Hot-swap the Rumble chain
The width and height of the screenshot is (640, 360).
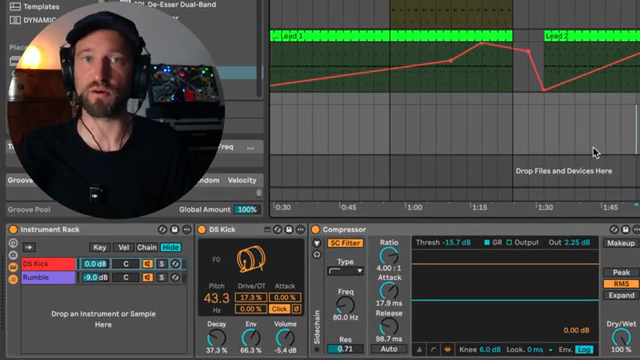175,278
